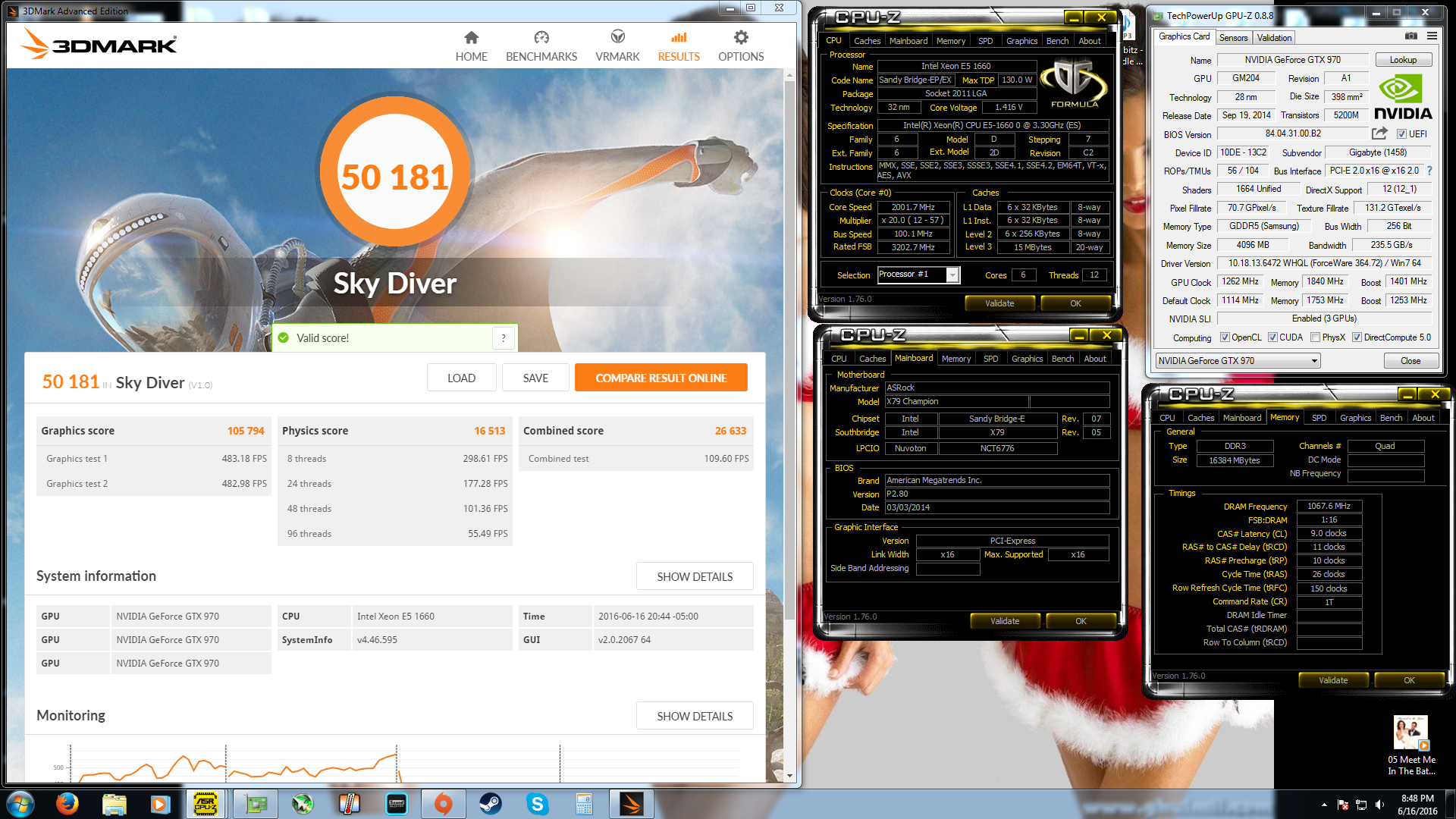Open the HOME section in 3DMark
Image resolution: width=1456 pixels, height=819 pixels.
click(471, 46)
